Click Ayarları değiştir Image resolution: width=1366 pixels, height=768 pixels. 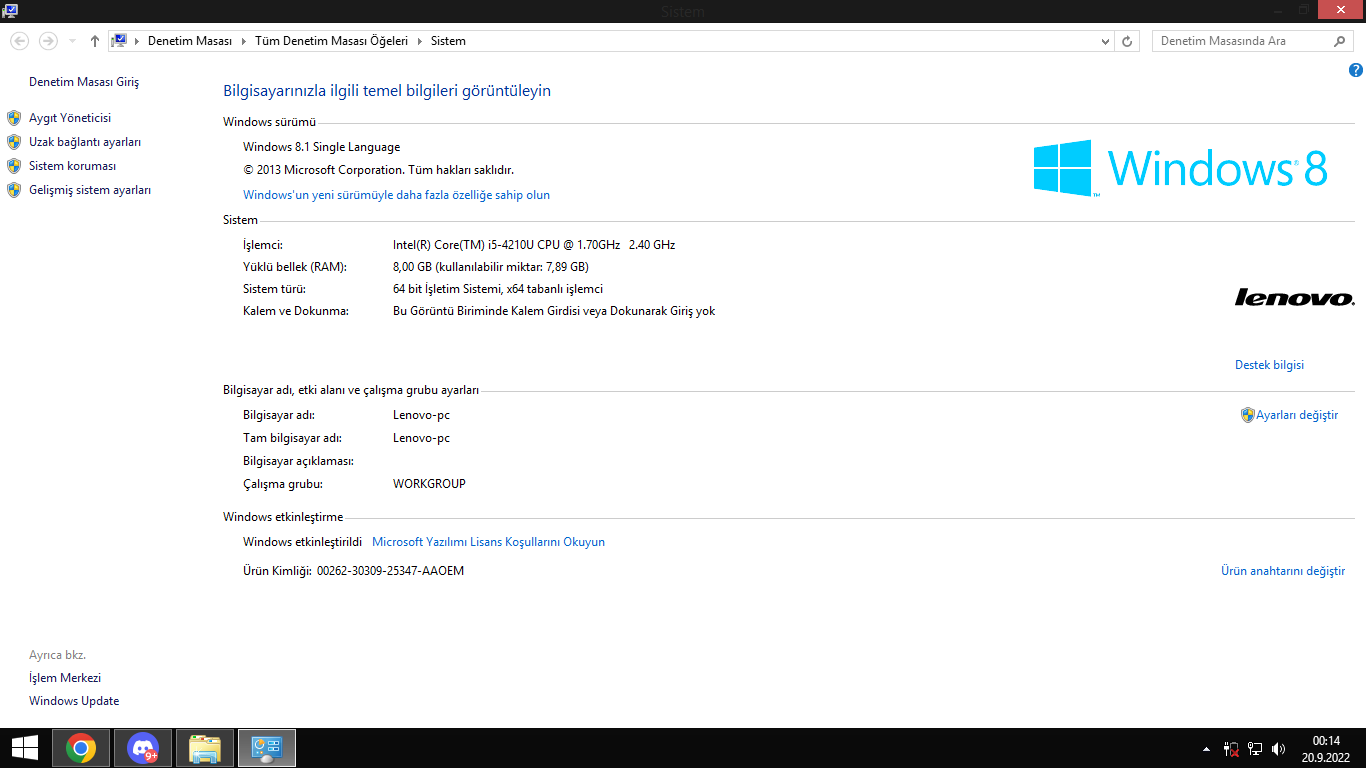pyautogui.click(x=1297, y=415)
